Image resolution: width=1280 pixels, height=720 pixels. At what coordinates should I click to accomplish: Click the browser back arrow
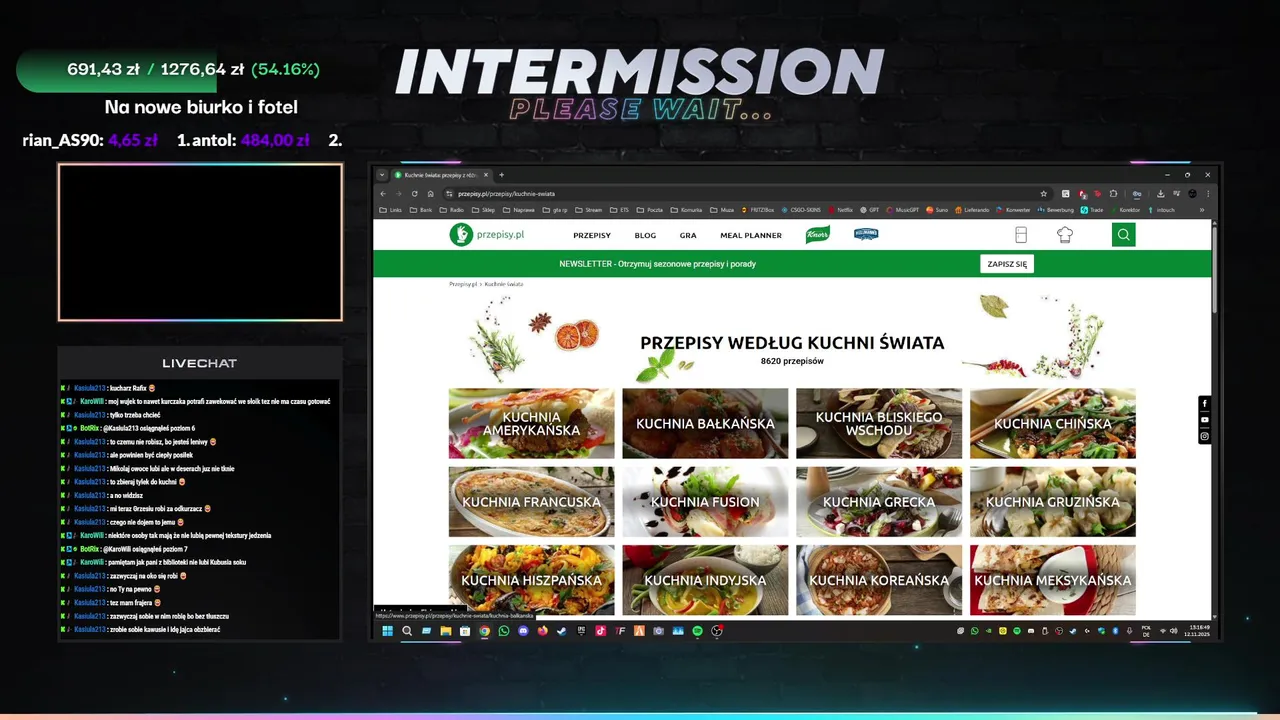point(383,194)
